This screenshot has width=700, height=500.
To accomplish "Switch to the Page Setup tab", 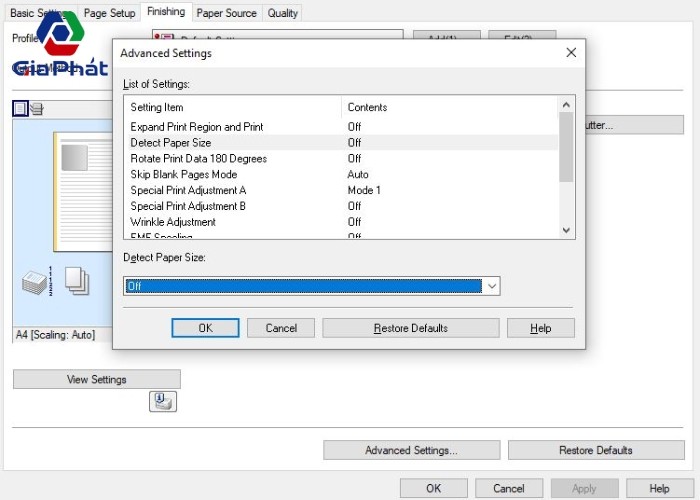I will click(x=109, y=13).
